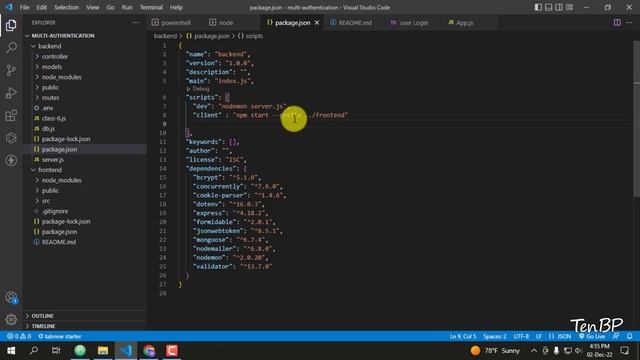Open the Help menu
This screenshot has width=640, height=360.
tap(176, 7)
